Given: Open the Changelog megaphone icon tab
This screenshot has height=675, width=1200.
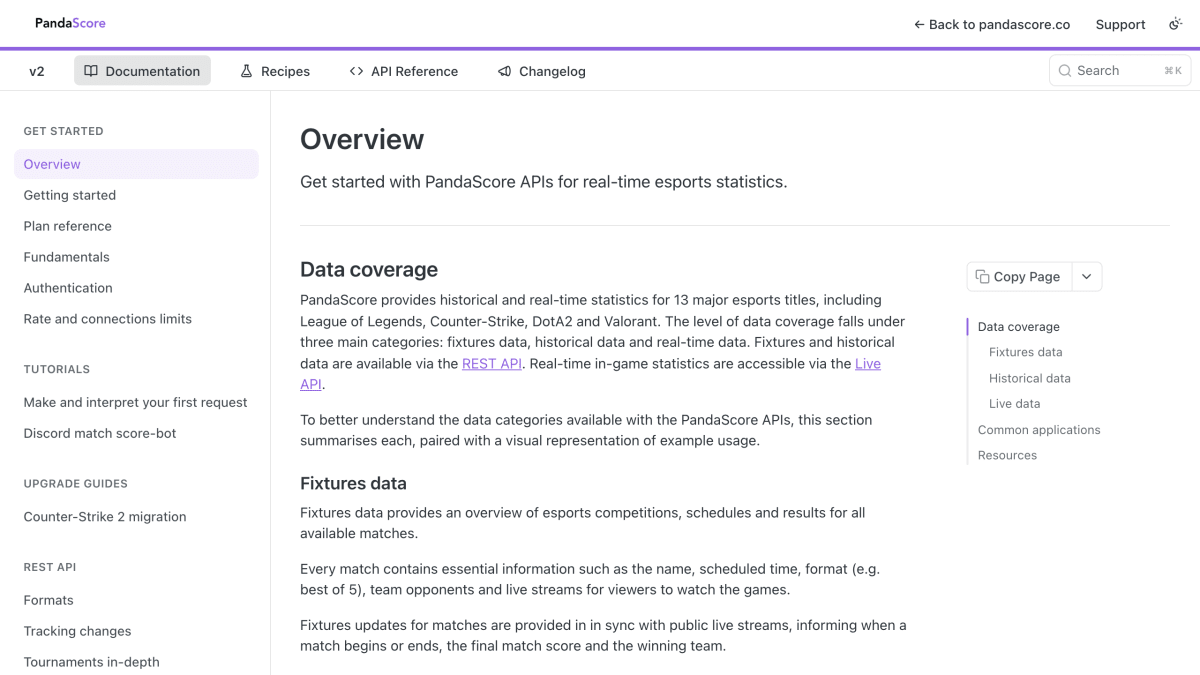Looking at the screenshot, I should click(x=542, y=71).
